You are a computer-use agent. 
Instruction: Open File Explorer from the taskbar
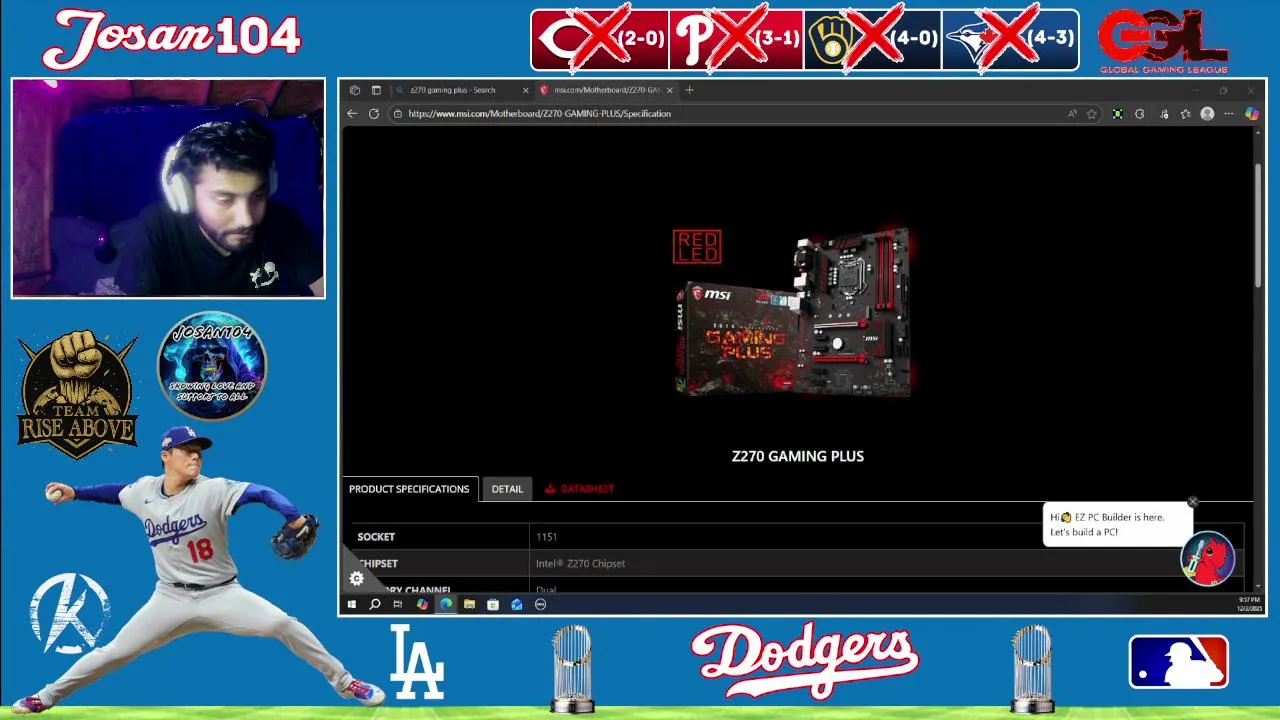(x=469, y=605)
